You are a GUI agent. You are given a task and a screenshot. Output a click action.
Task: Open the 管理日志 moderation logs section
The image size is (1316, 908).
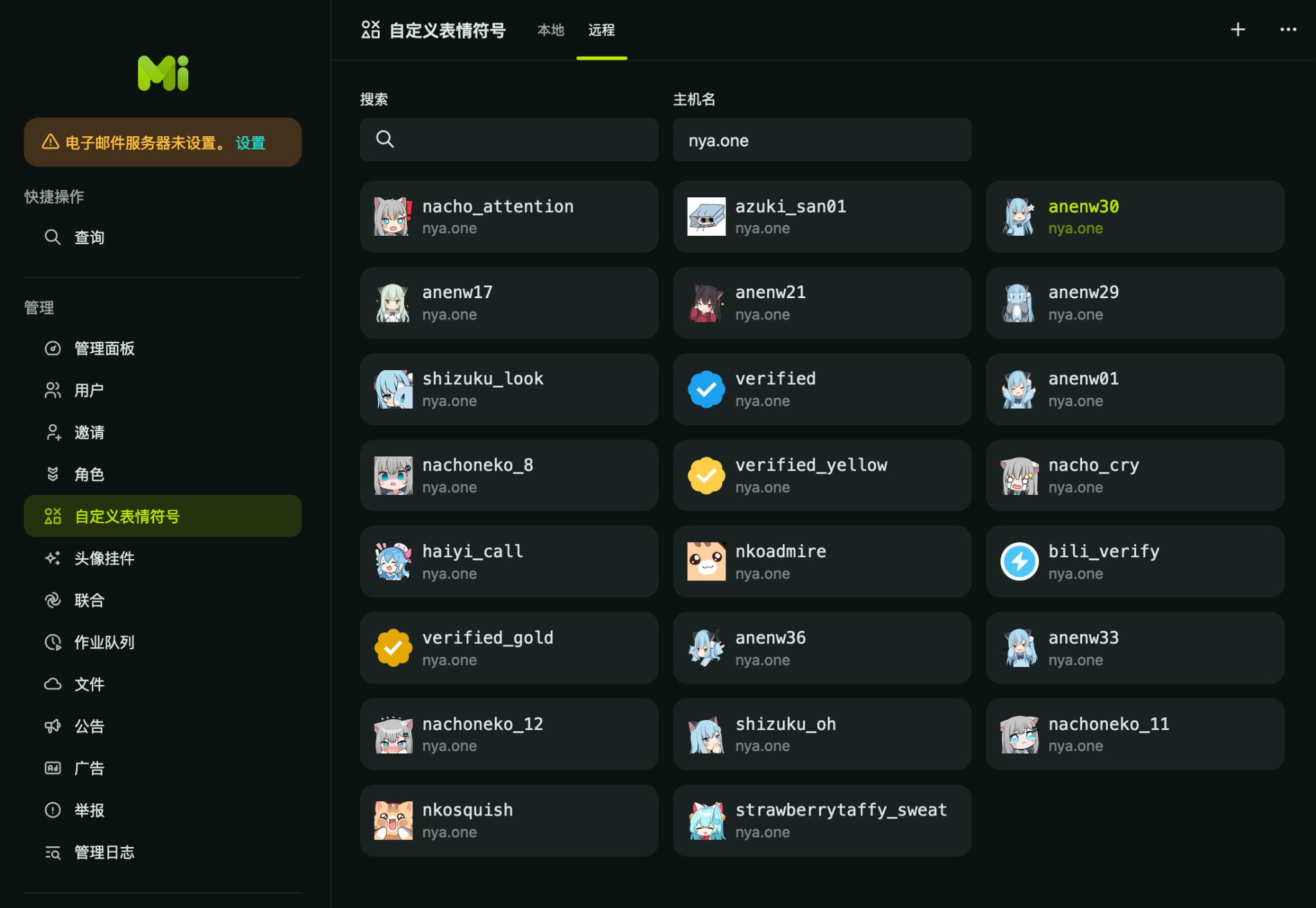pyautogui.click(x=104, y=851)
